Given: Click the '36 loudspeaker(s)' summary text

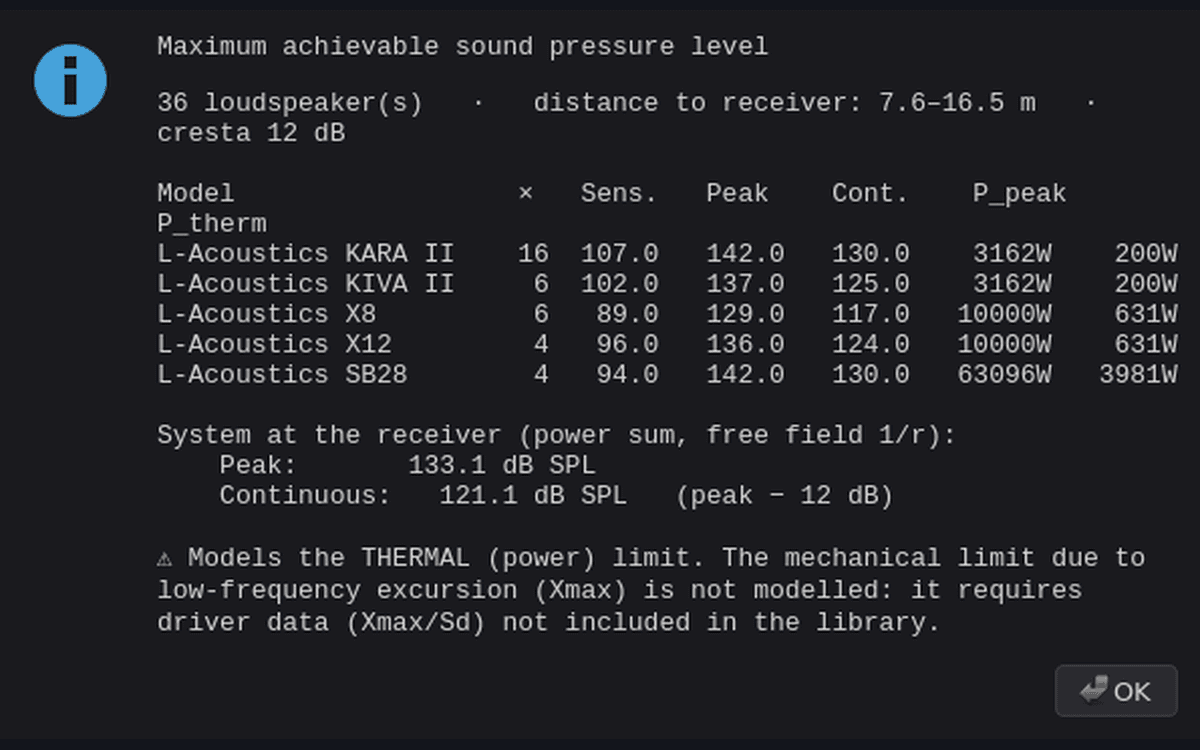Looking at the screenshot, I should 290,103.
